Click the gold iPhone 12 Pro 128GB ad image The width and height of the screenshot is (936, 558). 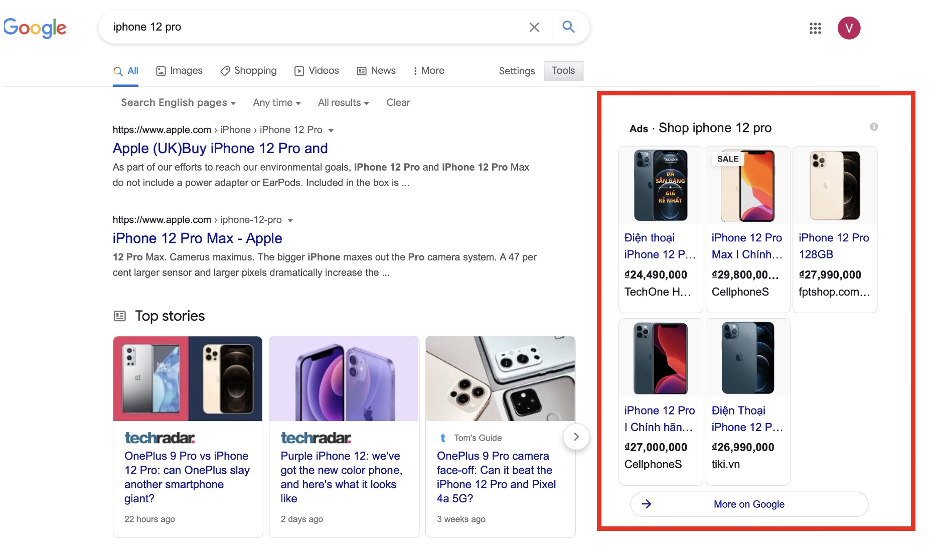[834, 187]
